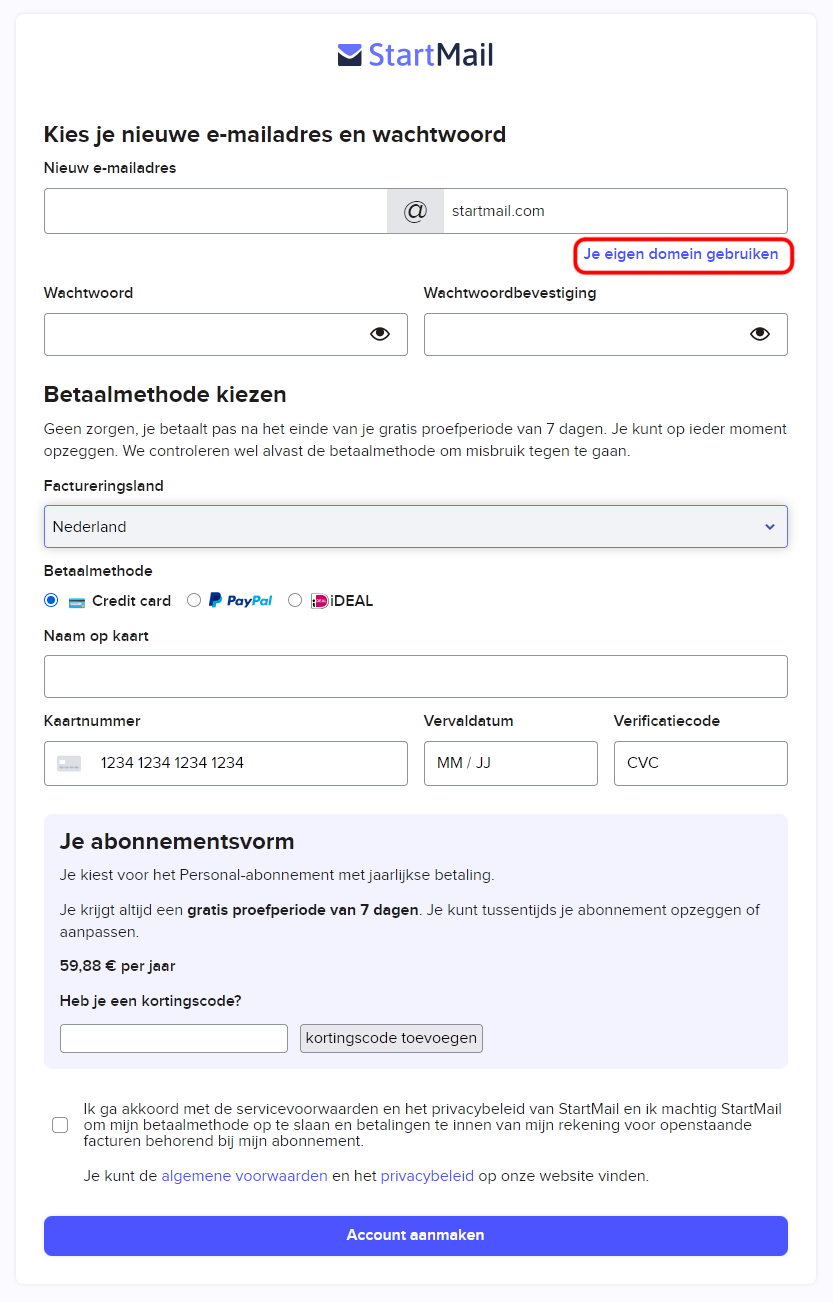Show password with the Wachtwoord eye icon
Screen dimensions: 833x1302
380,334
